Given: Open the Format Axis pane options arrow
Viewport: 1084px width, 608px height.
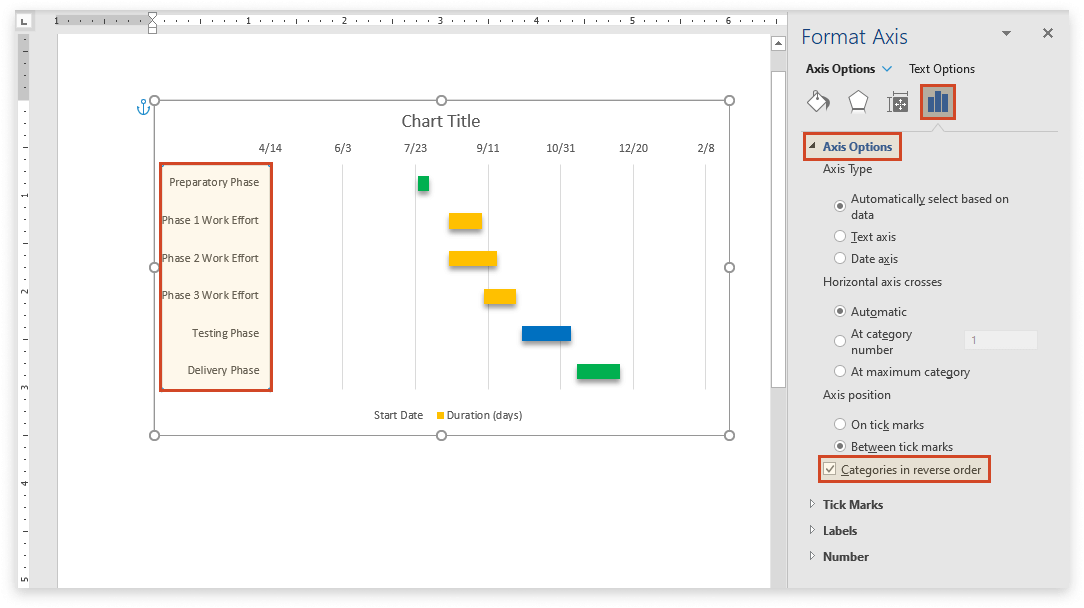Looking at the screenshot, I should click(1006, 34).
